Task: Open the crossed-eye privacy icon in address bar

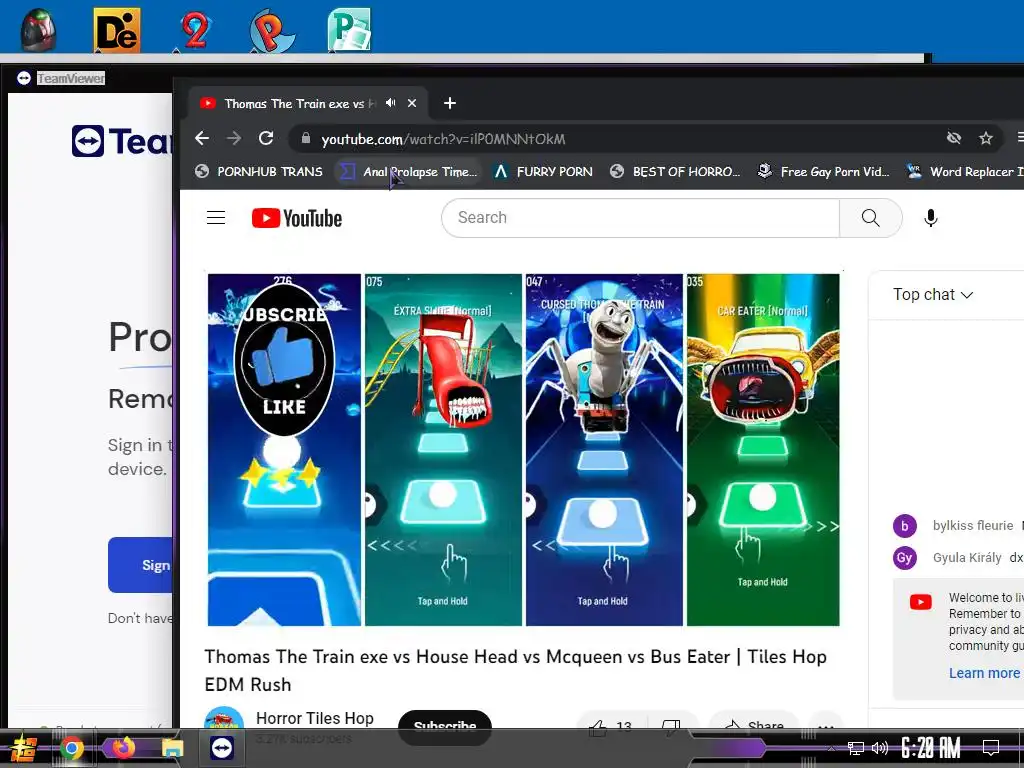Action: pos(954,138)
